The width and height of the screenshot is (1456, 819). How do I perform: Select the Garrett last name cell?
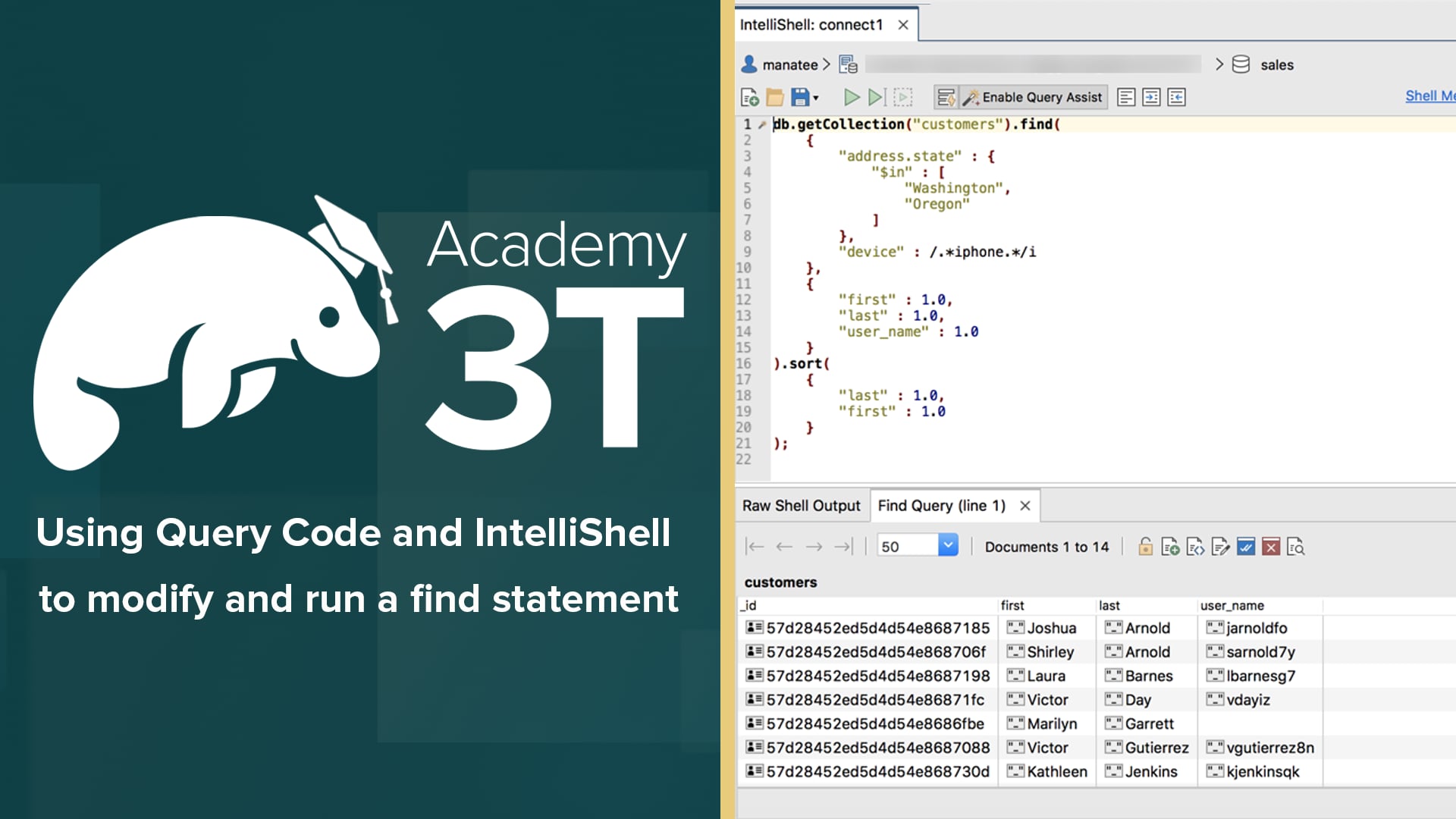1147,723
